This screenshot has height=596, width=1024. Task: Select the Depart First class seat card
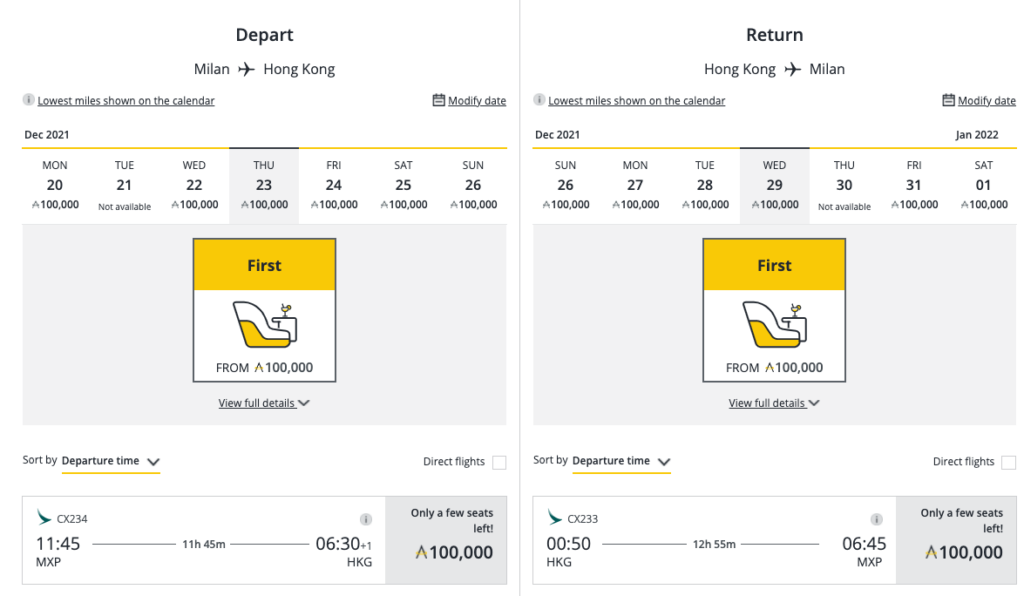point(264,310)
